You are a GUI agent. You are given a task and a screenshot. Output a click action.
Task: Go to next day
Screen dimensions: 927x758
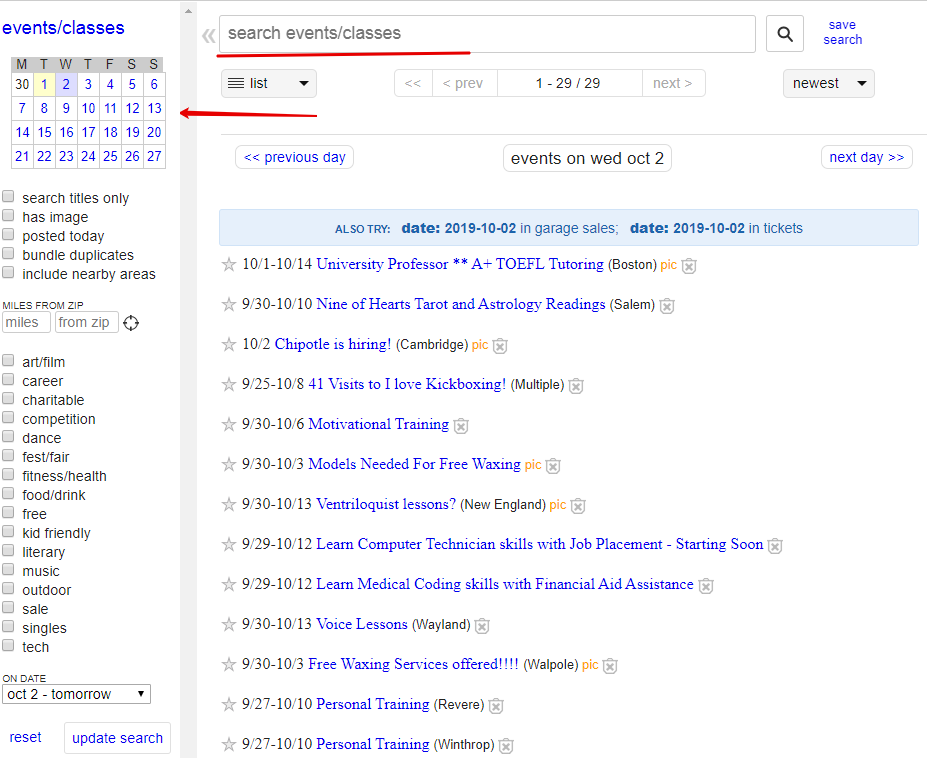(867, 157)
